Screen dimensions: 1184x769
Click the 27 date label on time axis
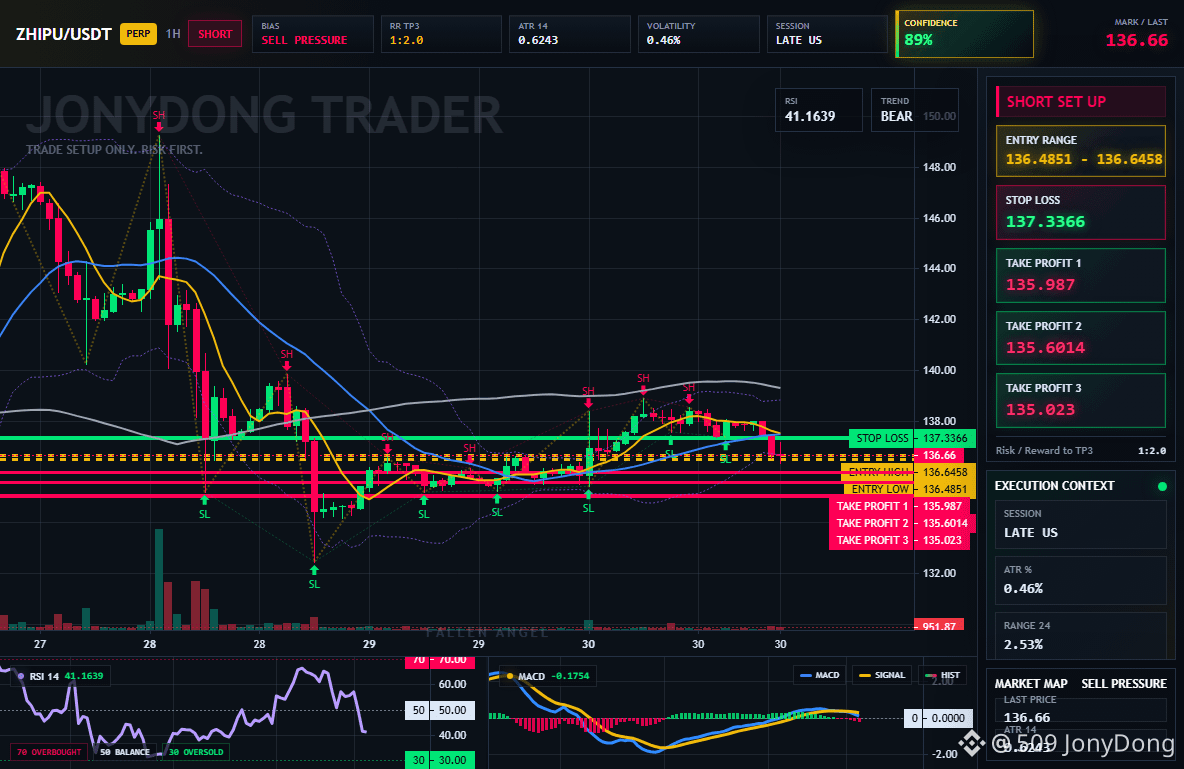click(x=40, y=644)
